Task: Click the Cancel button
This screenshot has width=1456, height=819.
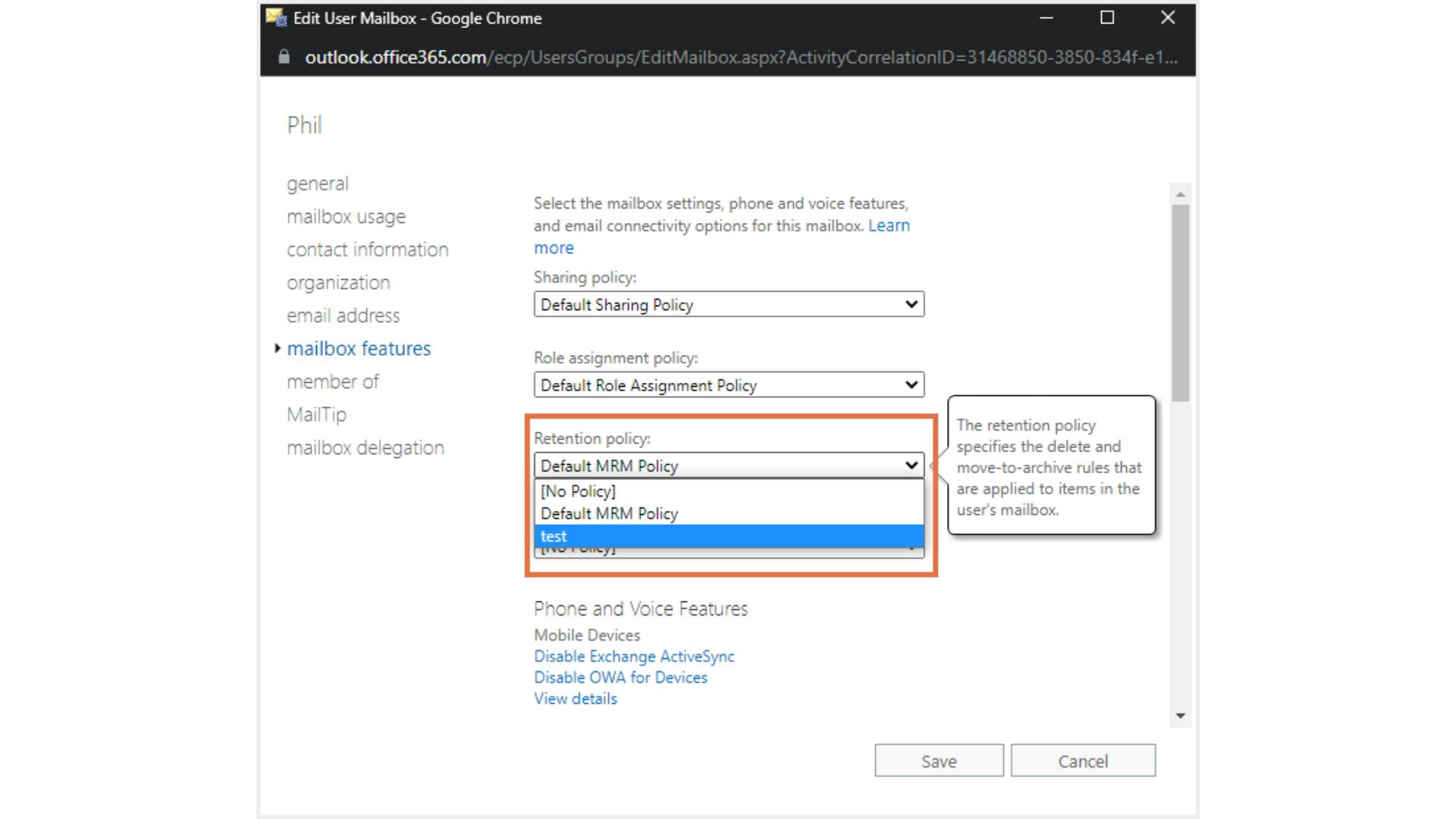Action: pos(1083,761)
